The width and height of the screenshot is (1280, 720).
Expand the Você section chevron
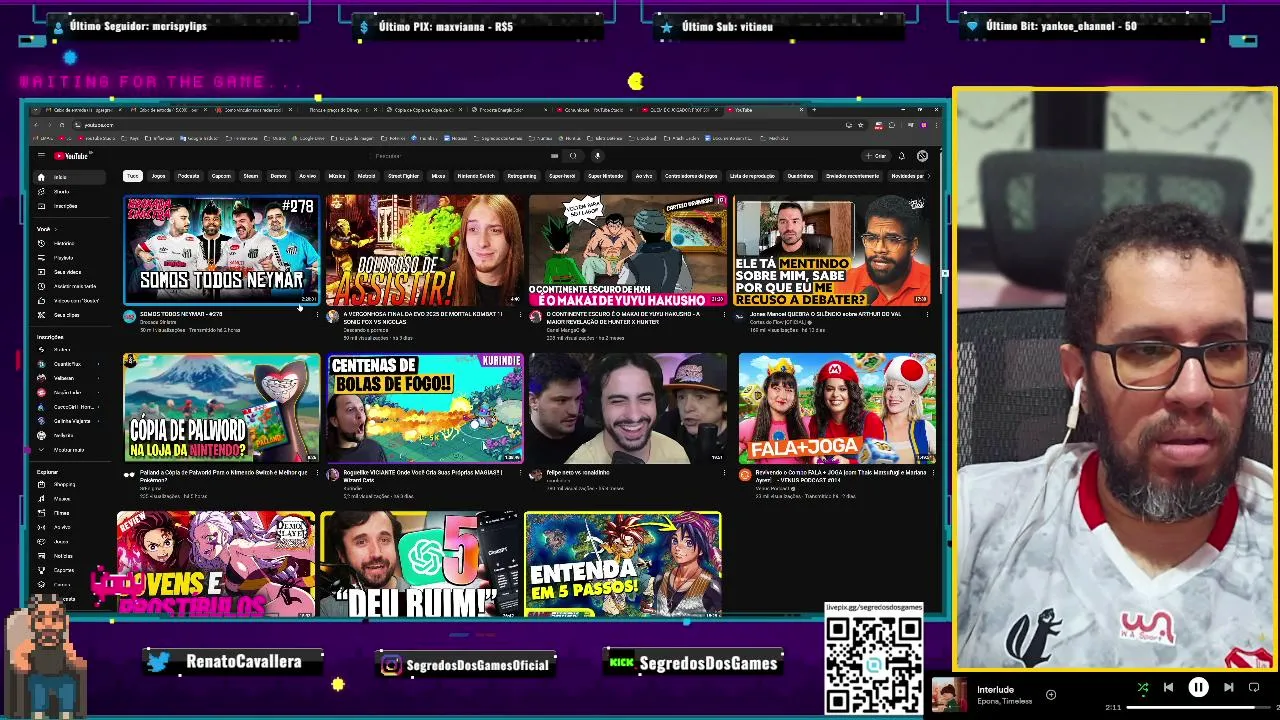tap(56, 229)
